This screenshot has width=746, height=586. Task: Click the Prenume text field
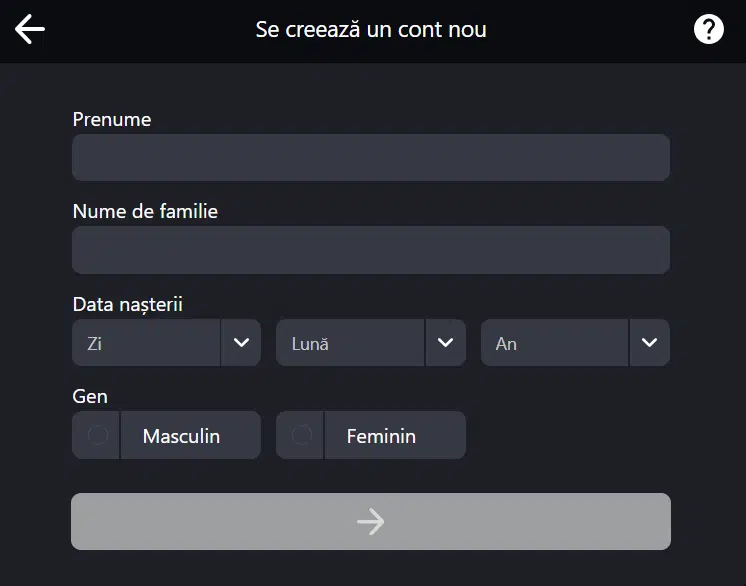371,157
